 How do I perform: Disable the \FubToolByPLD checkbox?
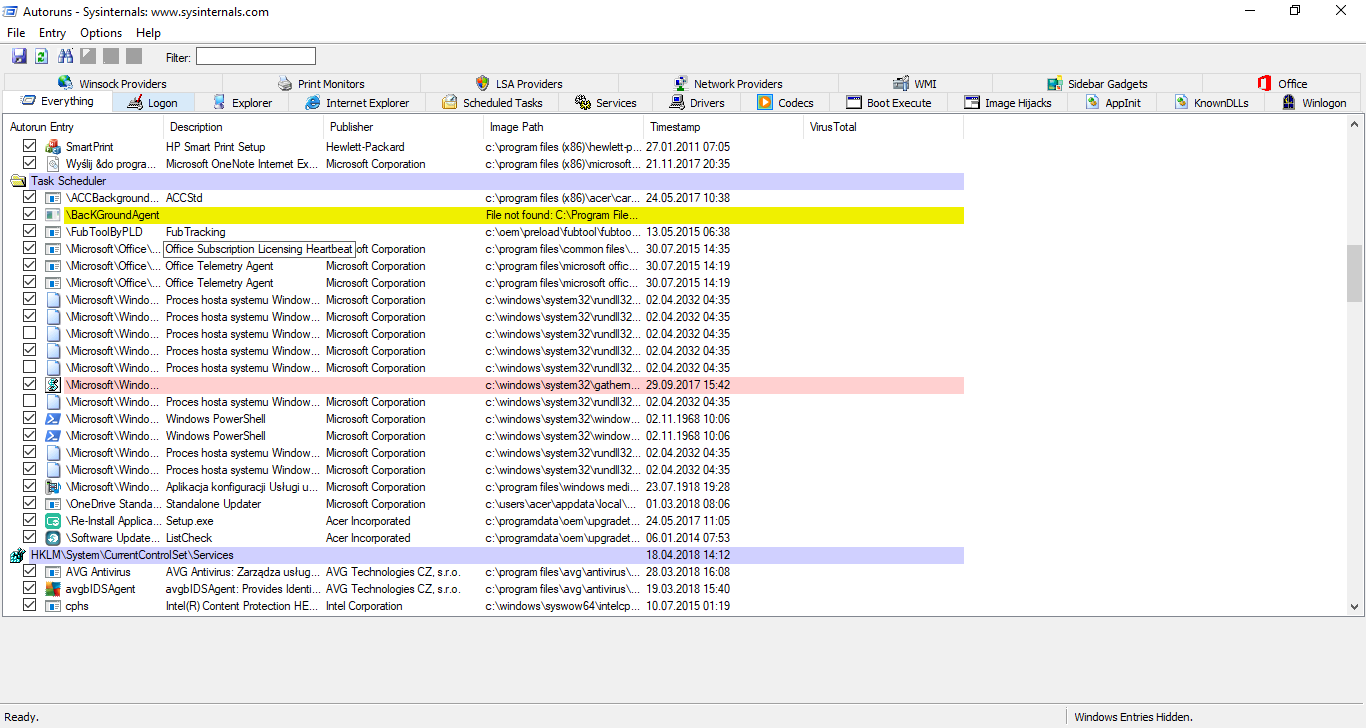[x=30, y=232]
